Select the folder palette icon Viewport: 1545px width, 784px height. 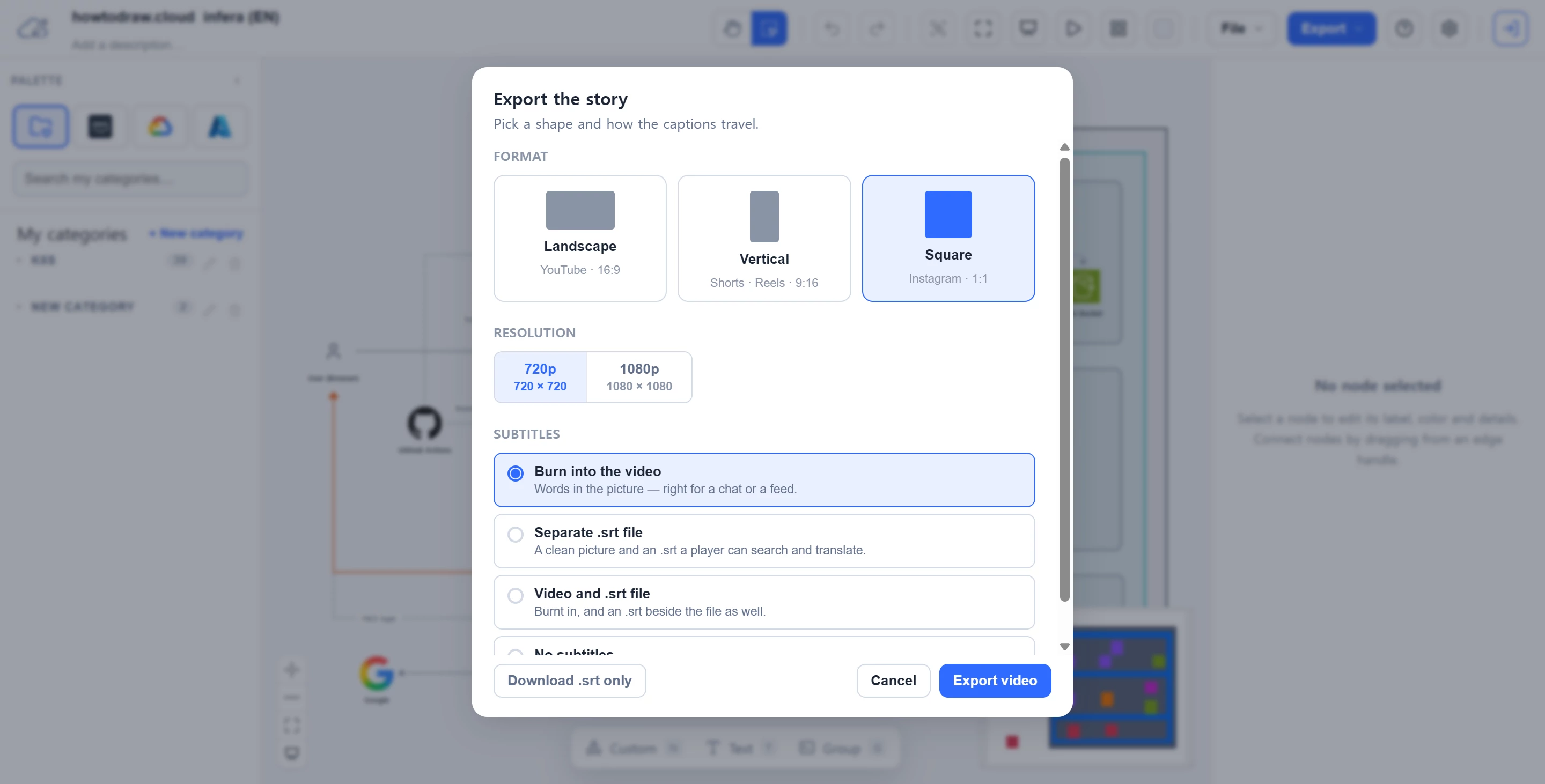[x=41, y=127]
